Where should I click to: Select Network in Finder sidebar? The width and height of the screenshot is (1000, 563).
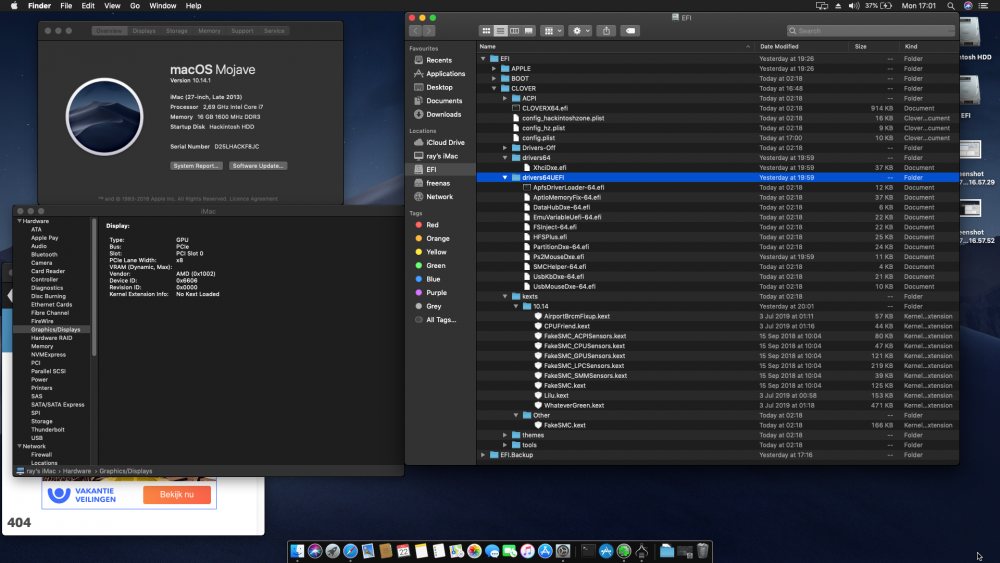439,197
